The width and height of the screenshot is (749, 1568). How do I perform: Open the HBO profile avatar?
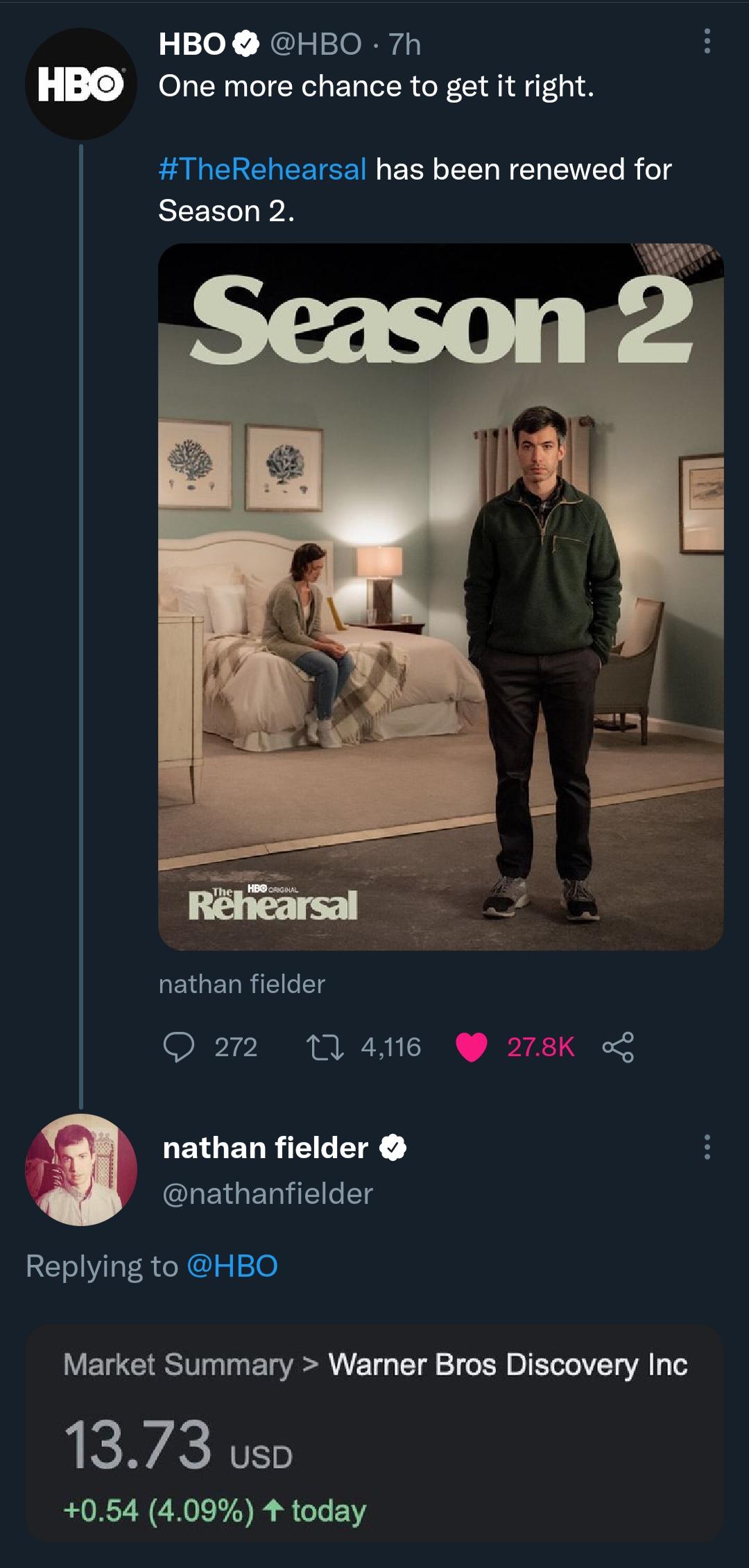(81, 84)
